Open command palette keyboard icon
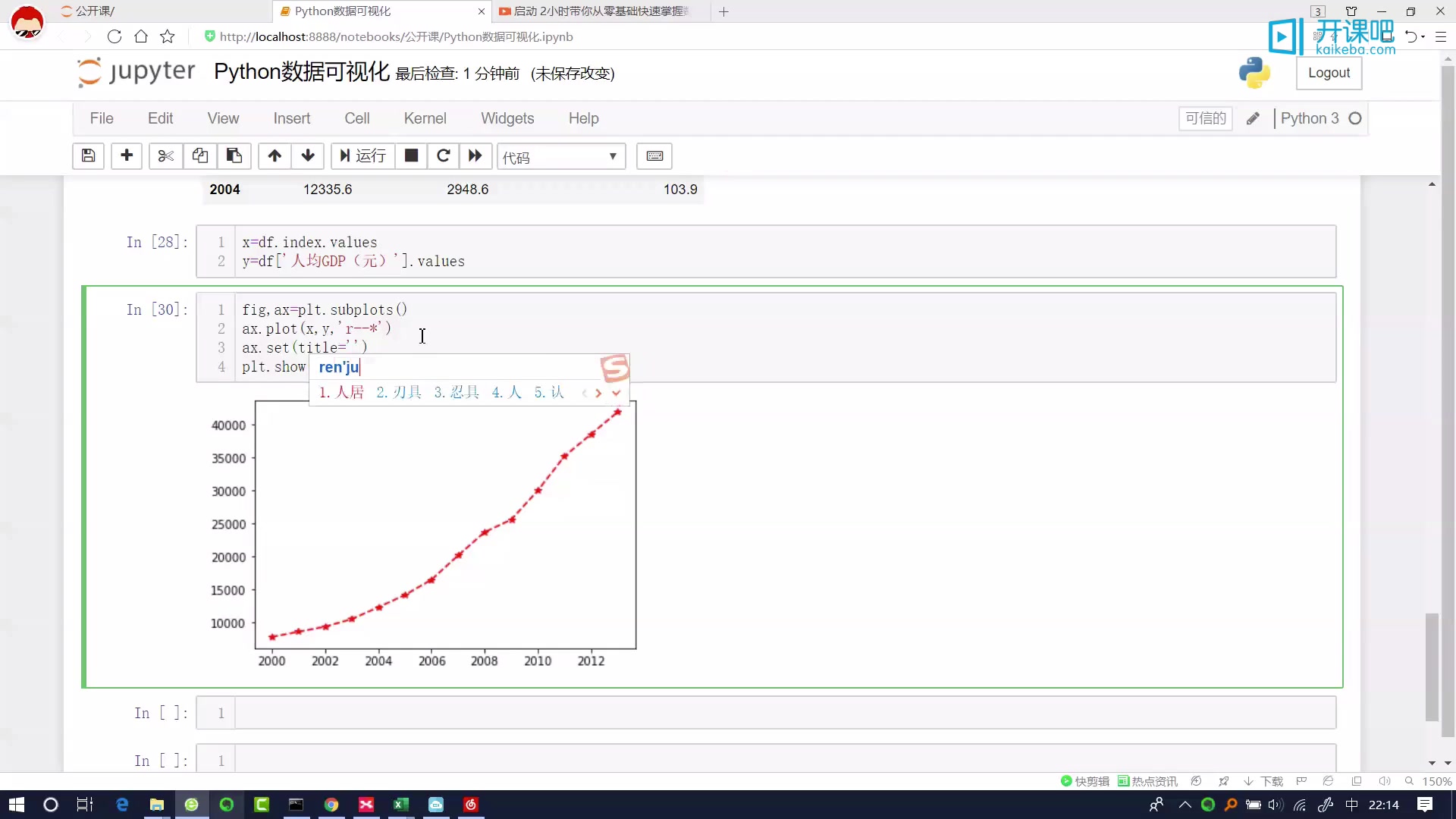Screen dimensions: 1456x819 pos(654,156)
